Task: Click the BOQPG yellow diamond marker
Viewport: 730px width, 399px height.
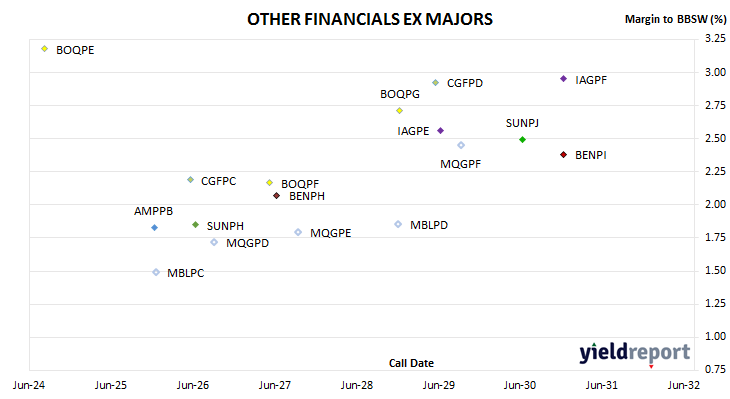Action: (x=399, y=110)
